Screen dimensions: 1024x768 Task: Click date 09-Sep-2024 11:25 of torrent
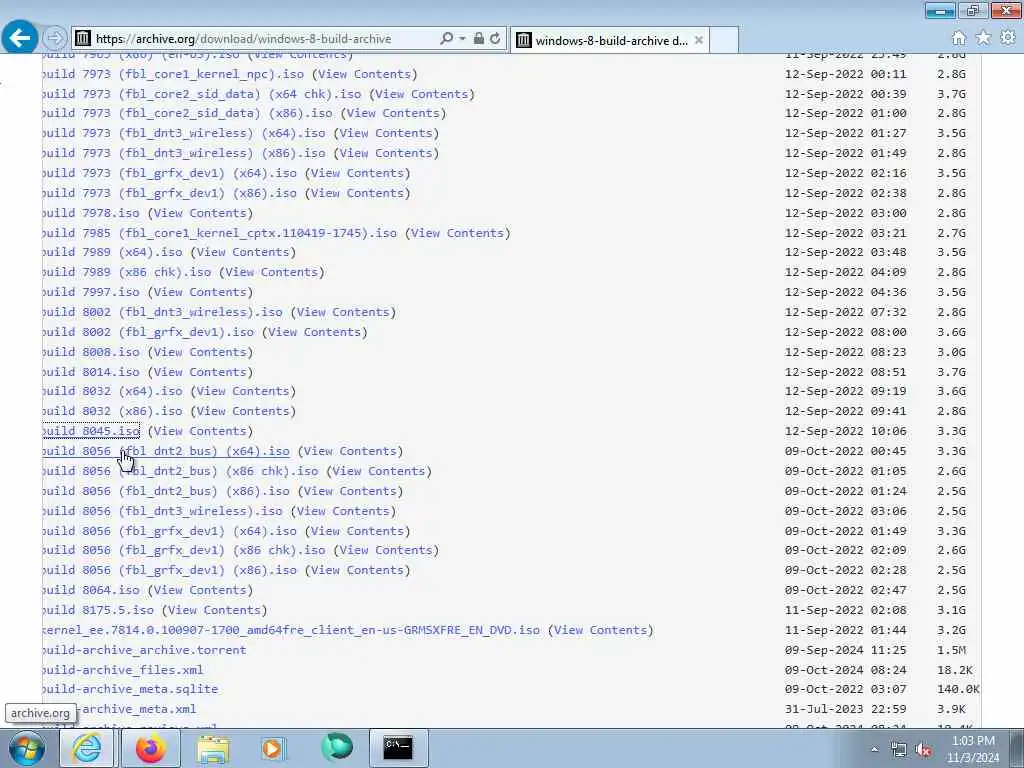(846, 650)
